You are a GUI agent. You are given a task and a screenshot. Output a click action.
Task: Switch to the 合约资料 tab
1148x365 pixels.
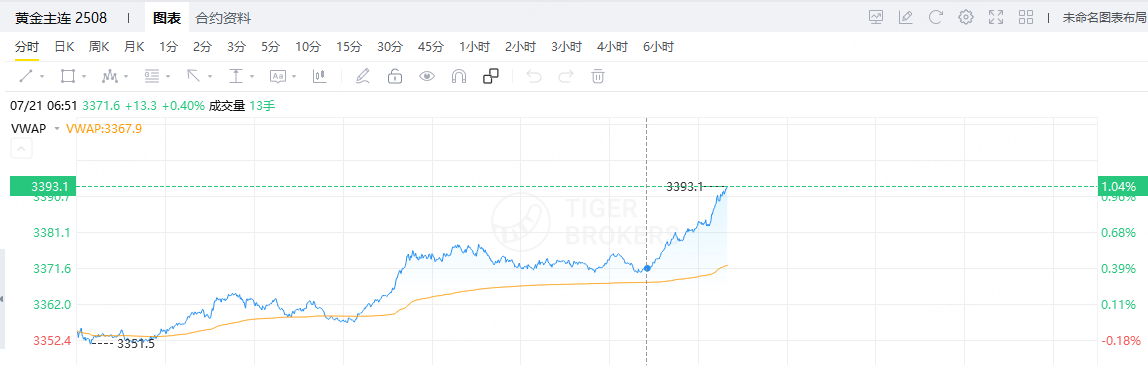(x=223, y=18)
